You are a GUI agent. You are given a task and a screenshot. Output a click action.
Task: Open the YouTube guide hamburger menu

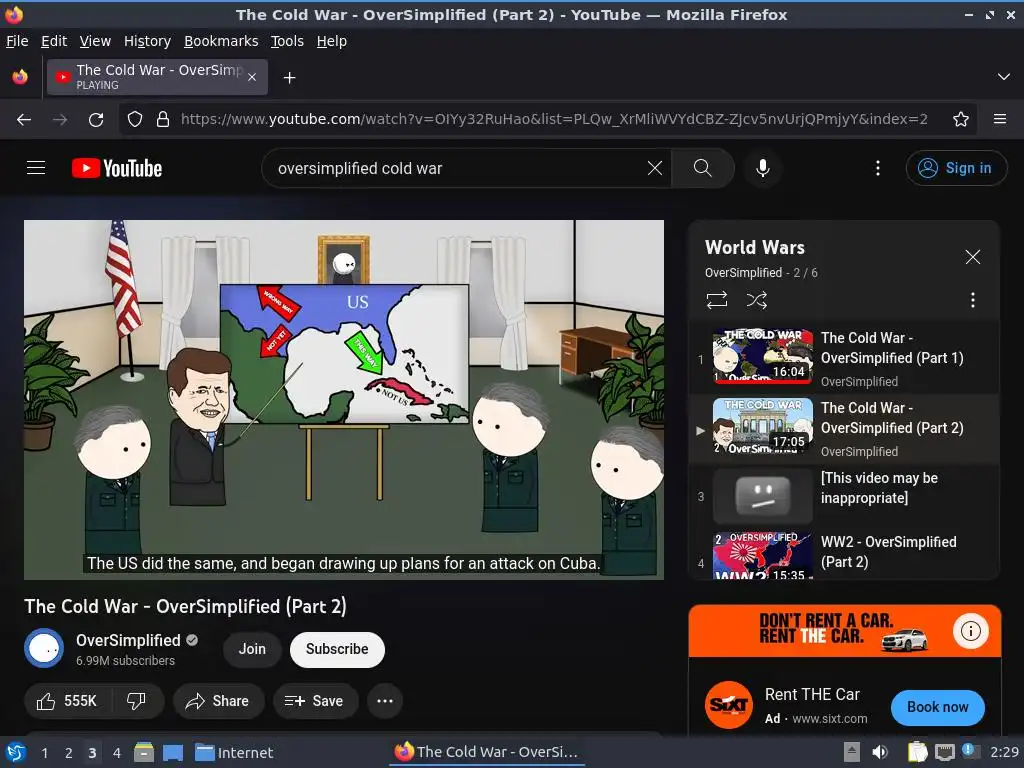point(36,168)
